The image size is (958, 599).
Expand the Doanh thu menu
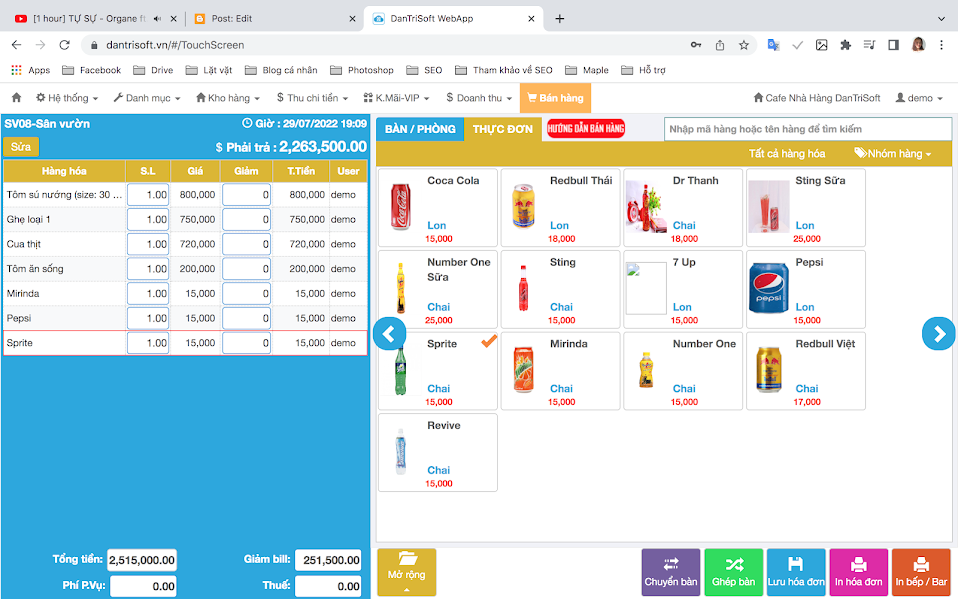[x=479, y=98]
